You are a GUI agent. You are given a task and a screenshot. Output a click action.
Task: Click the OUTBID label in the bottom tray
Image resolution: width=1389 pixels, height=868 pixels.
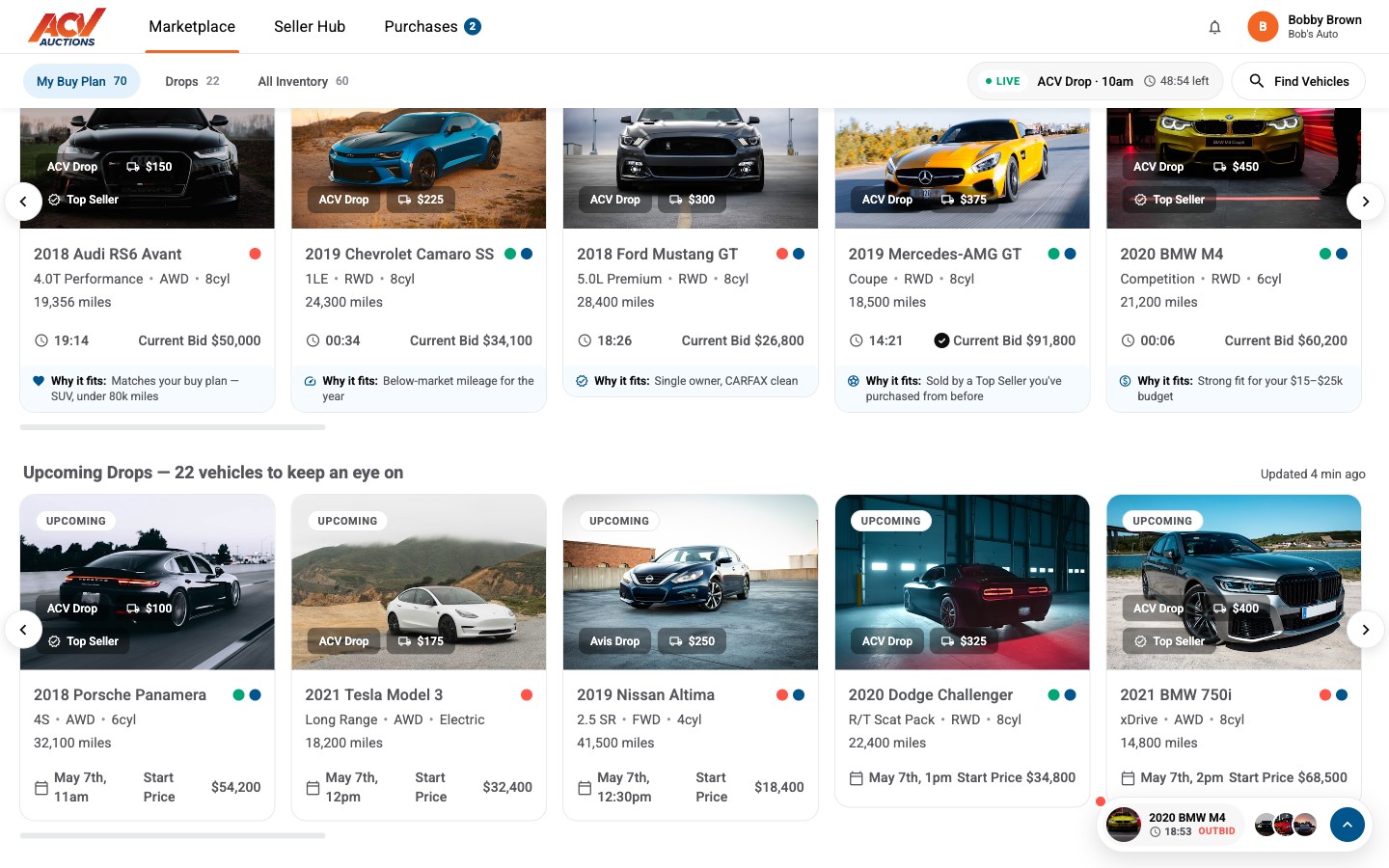[x=1216, y=831]
